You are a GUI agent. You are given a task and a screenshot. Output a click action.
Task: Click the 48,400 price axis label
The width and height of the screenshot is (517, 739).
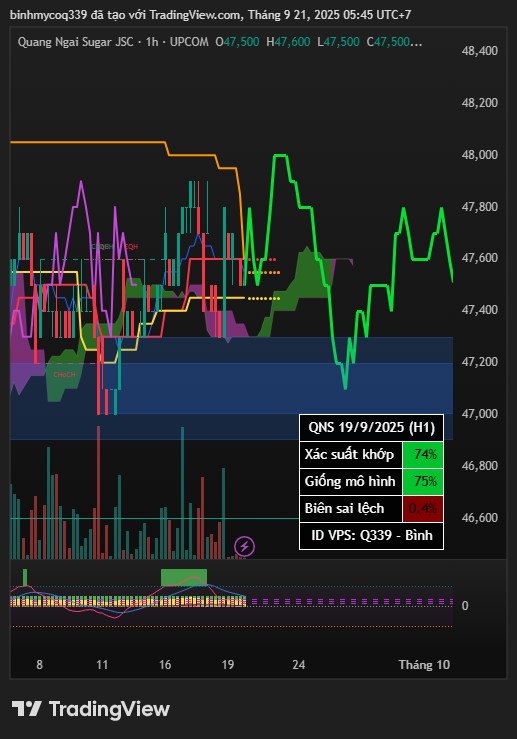click(x=479, y=51)
